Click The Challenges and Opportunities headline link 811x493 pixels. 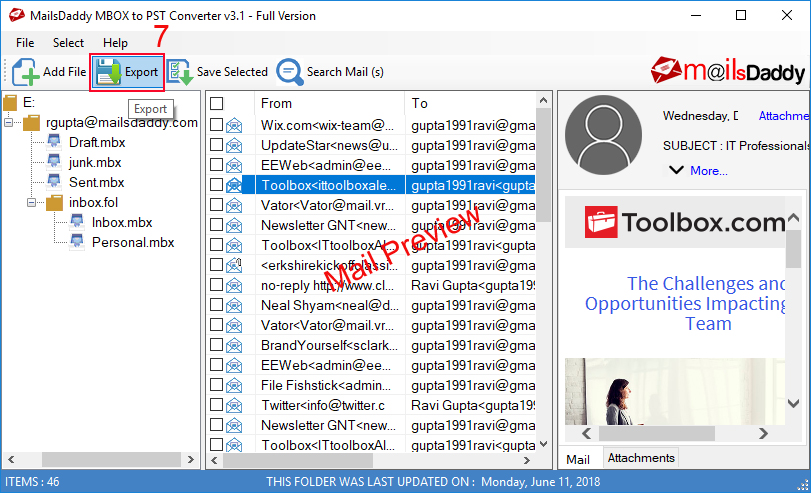coord(685,304)
